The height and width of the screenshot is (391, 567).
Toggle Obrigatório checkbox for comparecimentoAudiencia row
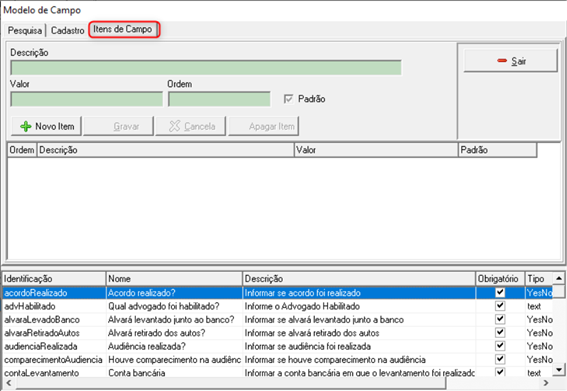[x=500, y=359]
